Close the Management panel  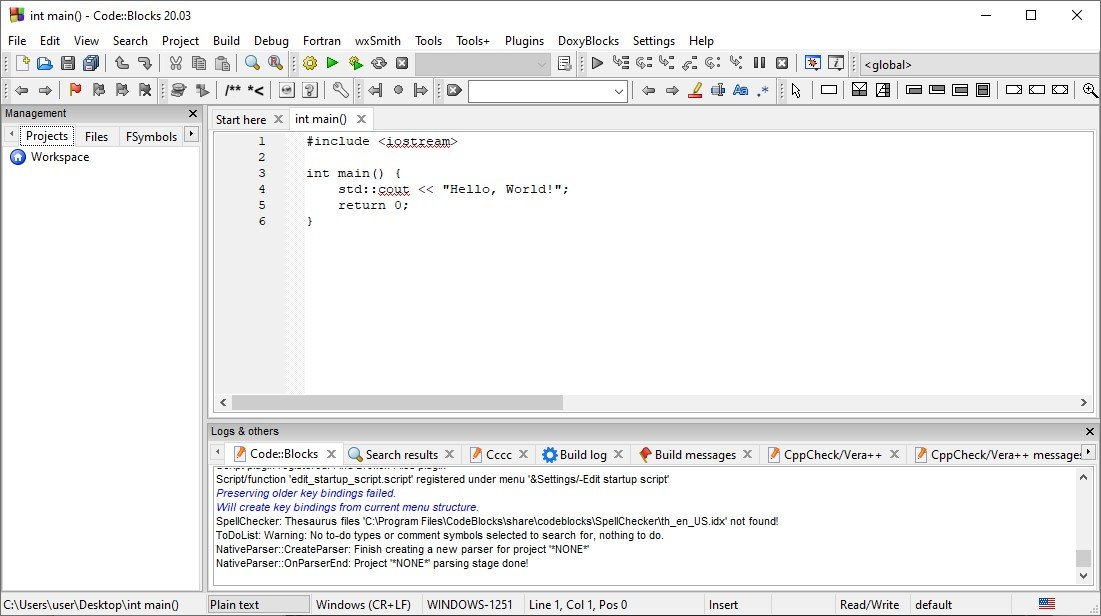coord(193,113)
